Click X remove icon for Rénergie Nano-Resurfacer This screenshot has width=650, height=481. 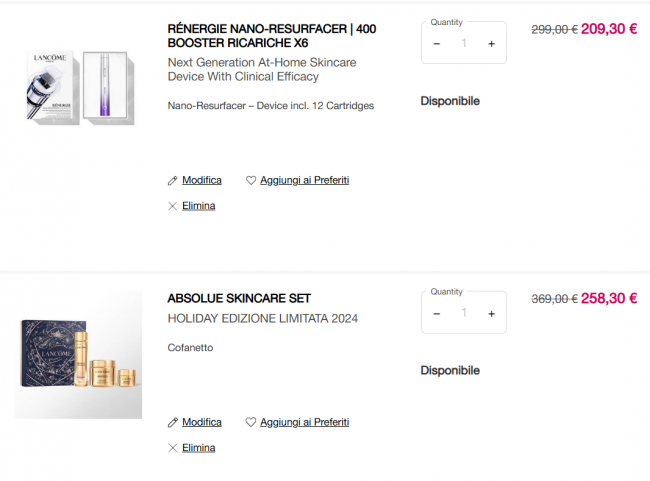(173, 206)
